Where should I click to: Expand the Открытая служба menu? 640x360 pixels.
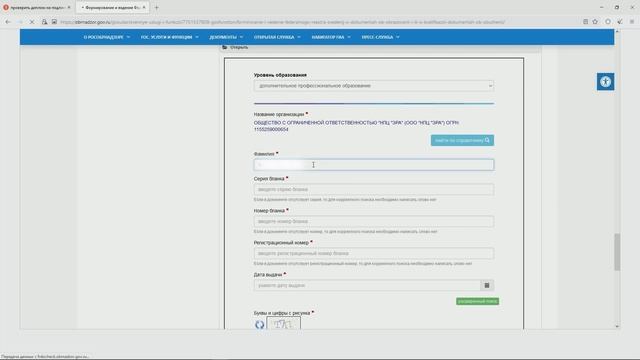tap(277, 37)
